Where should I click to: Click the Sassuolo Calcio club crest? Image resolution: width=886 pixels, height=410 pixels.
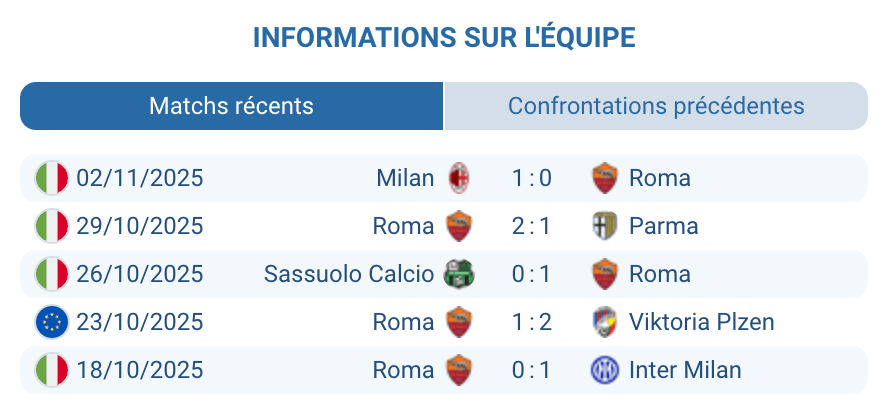(459, 274)
